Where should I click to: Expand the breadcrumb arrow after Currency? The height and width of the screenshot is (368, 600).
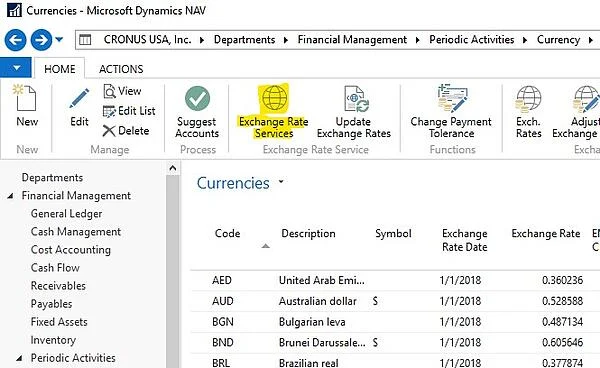tap(591, 40)
